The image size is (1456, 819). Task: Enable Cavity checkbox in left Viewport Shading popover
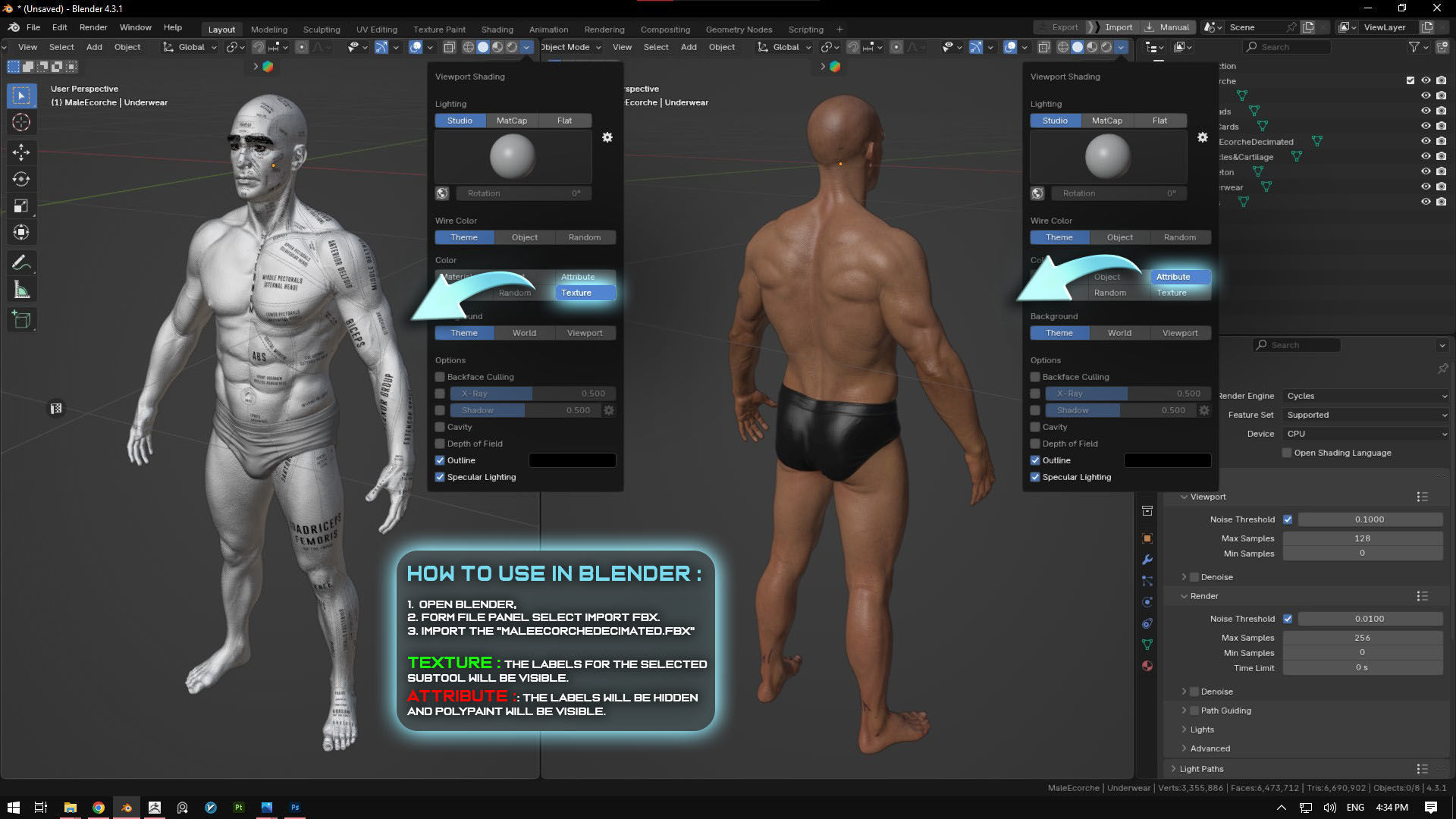[440, 427]
